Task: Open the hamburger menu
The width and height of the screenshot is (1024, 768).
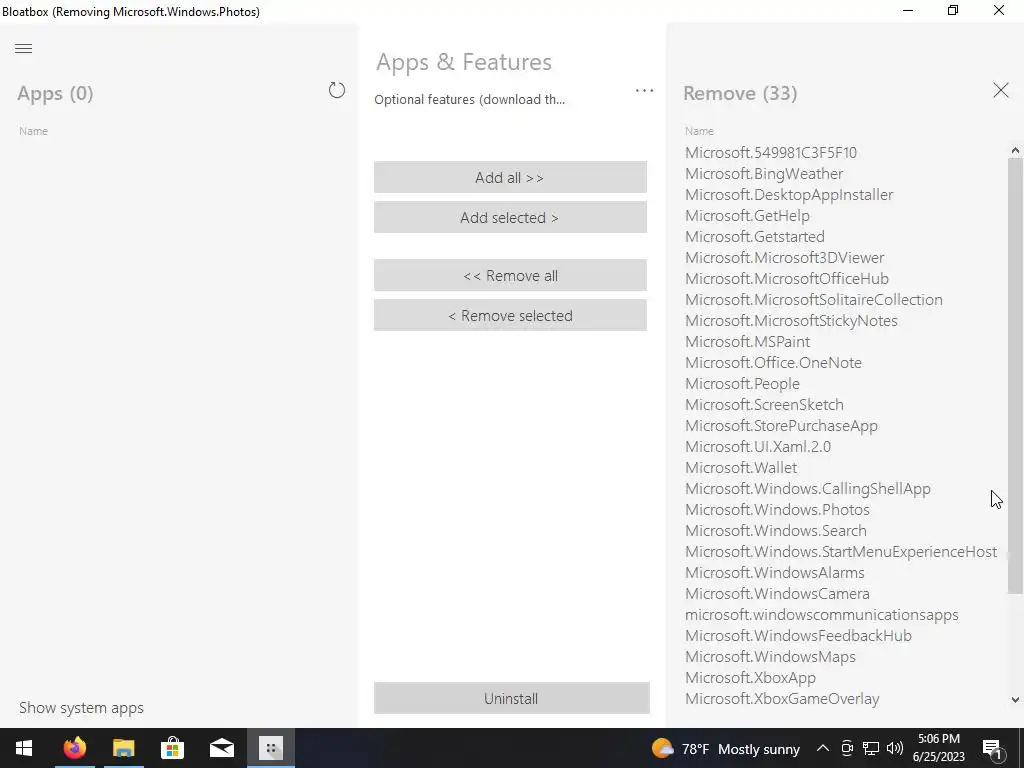Action: pyautogui.click(x=24, y=48)
